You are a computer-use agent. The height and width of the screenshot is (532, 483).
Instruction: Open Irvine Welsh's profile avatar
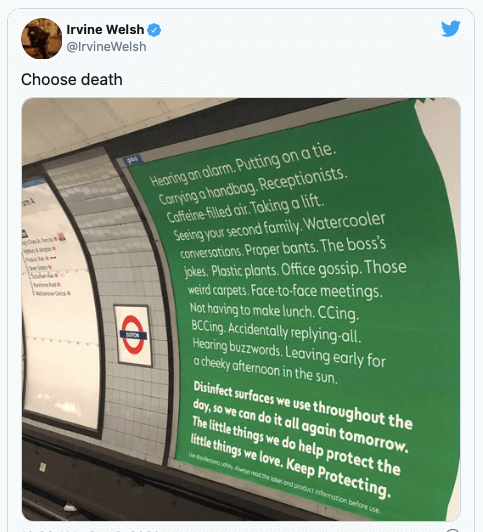tap(41, 38)
